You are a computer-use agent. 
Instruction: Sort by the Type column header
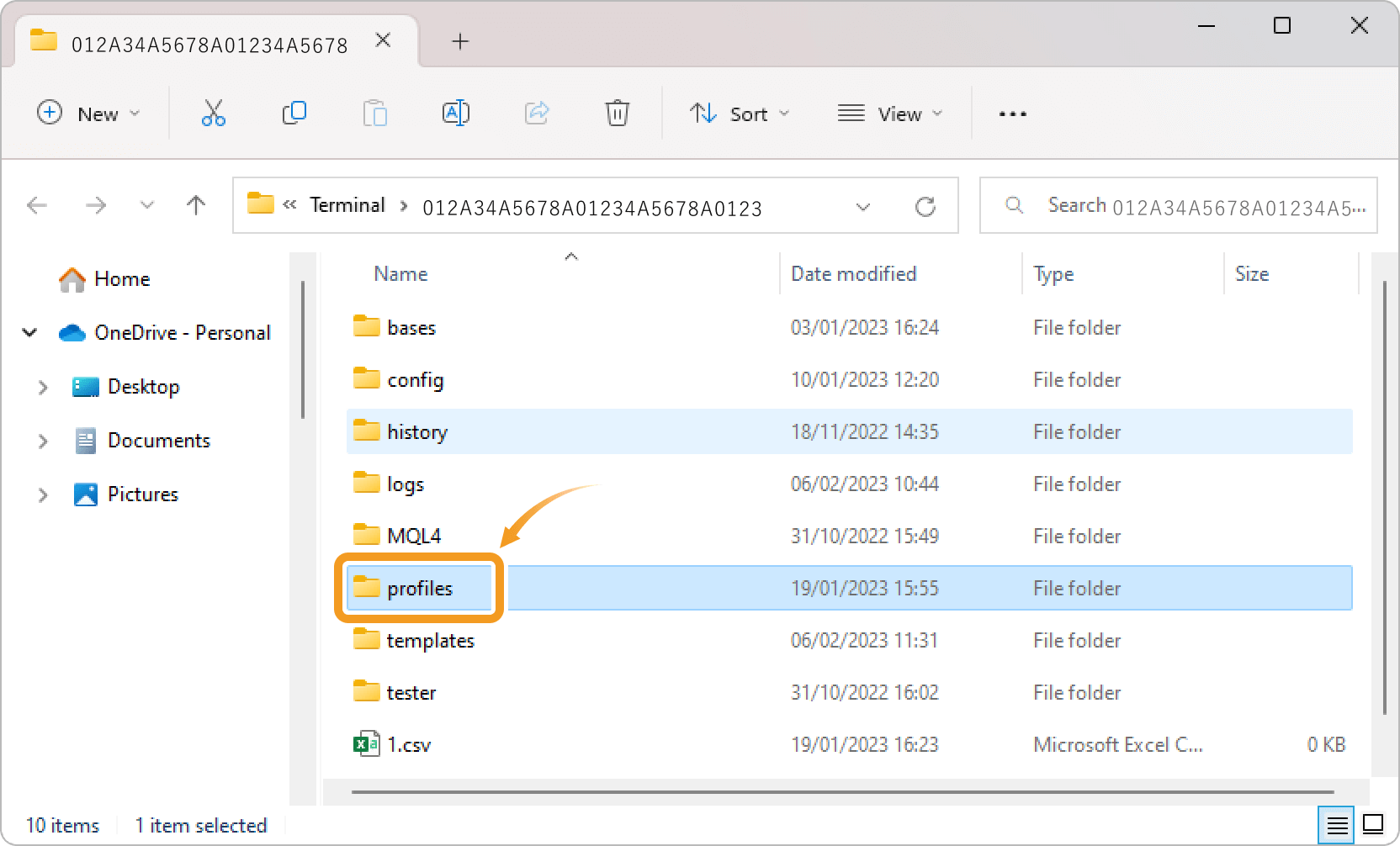point(1053,275)
